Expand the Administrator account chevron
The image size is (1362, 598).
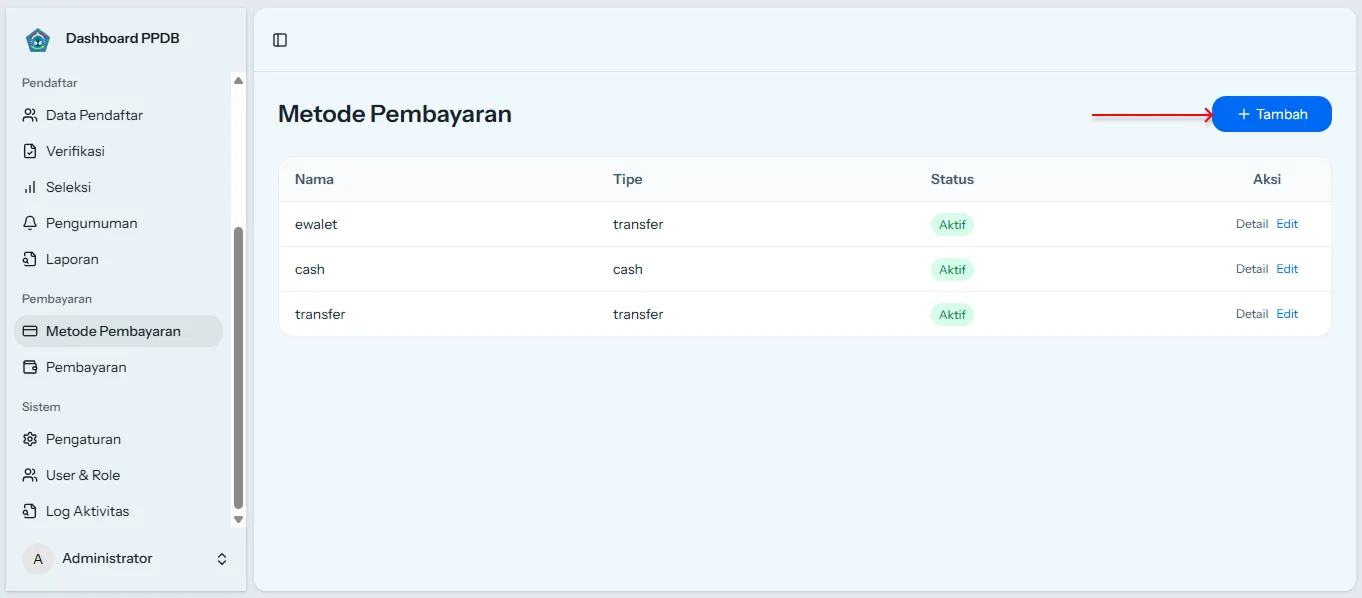pos(222,559)
